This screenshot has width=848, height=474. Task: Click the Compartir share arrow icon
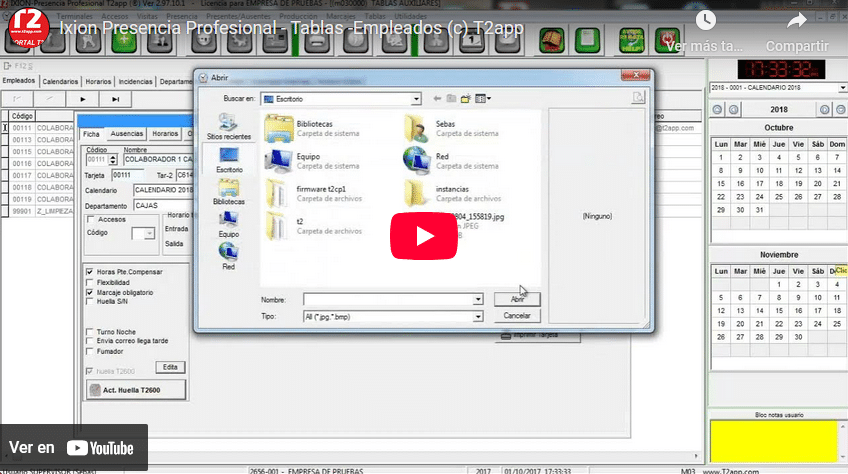pyautogui.click(x=797, y=21)
